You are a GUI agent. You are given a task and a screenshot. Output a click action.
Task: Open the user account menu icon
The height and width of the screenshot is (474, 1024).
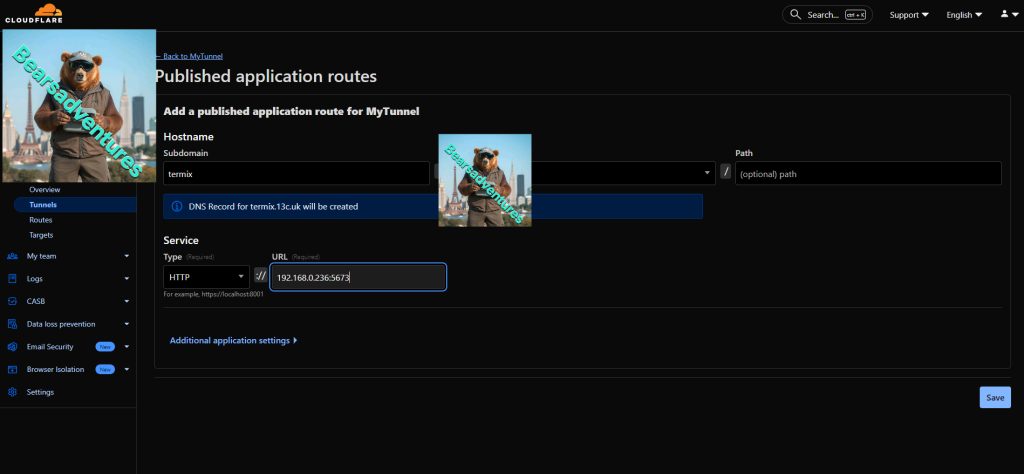[x=1005, y=14]
